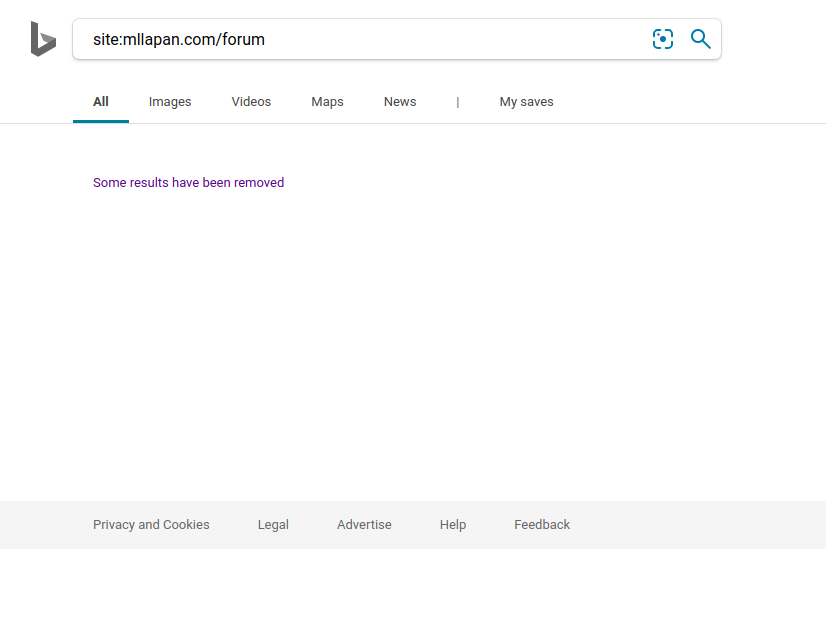Visit the Advertise footer link

364,525
